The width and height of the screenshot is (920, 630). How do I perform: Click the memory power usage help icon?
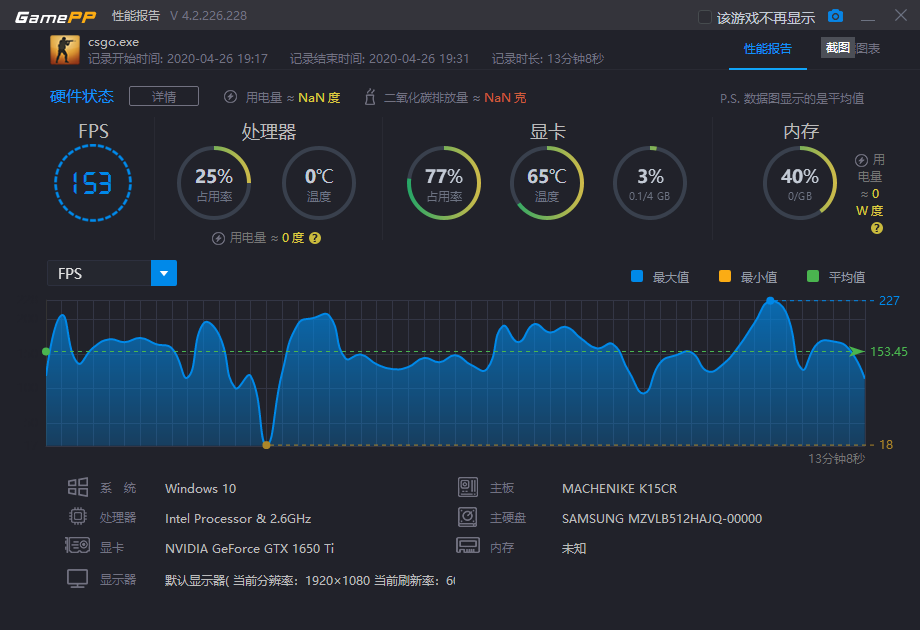pos(877,228)
